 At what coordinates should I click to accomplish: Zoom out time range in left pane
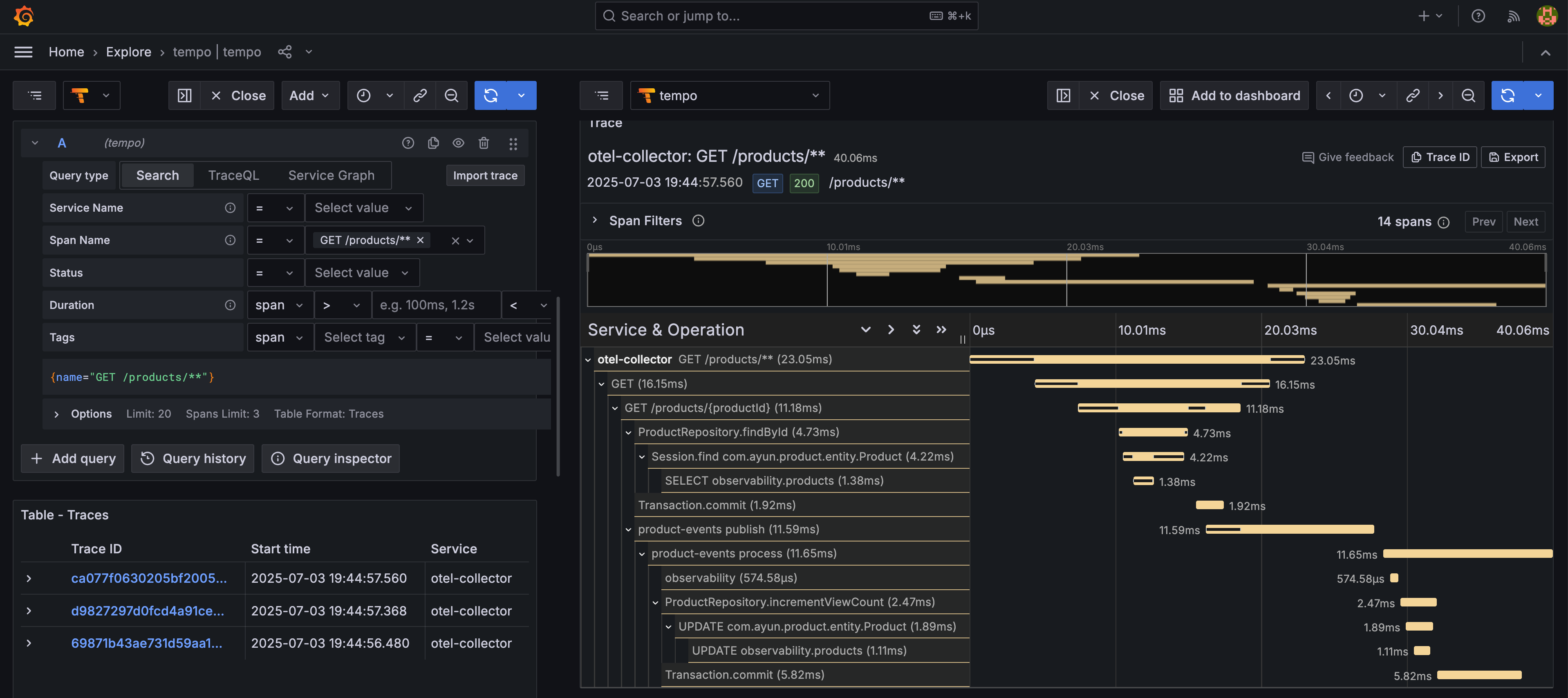coord(451,96)
